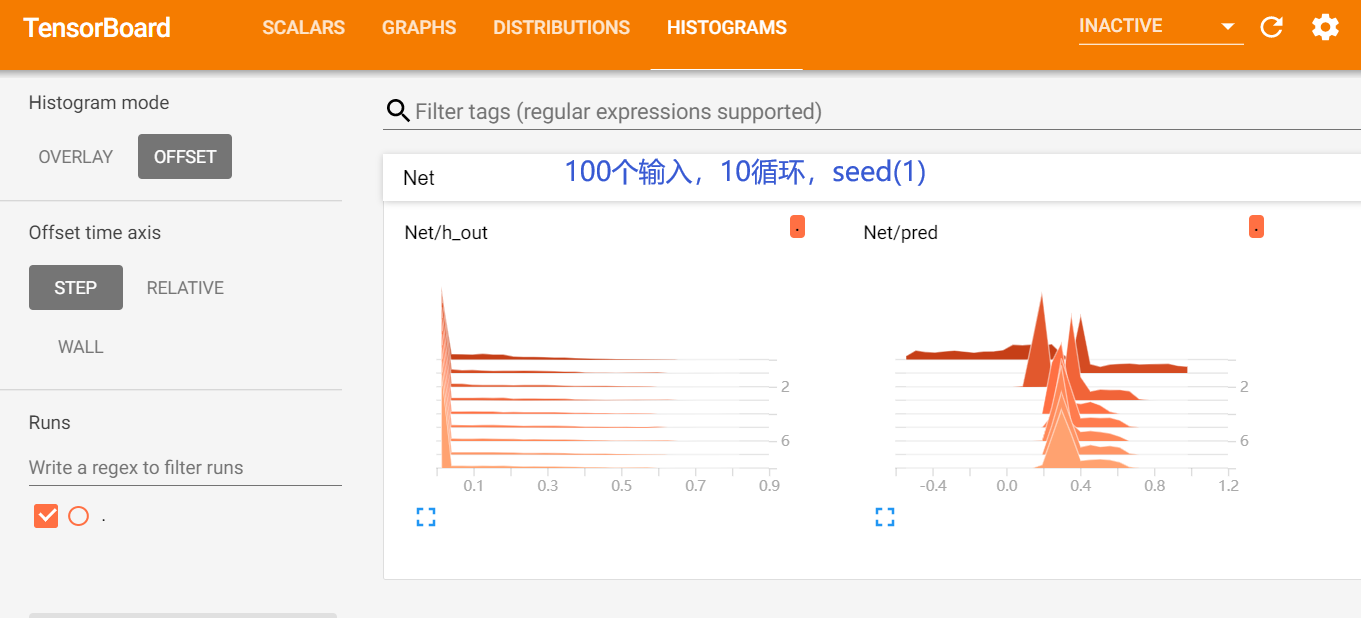
Task: Set offset time axis to WALL
Action: 80,346
